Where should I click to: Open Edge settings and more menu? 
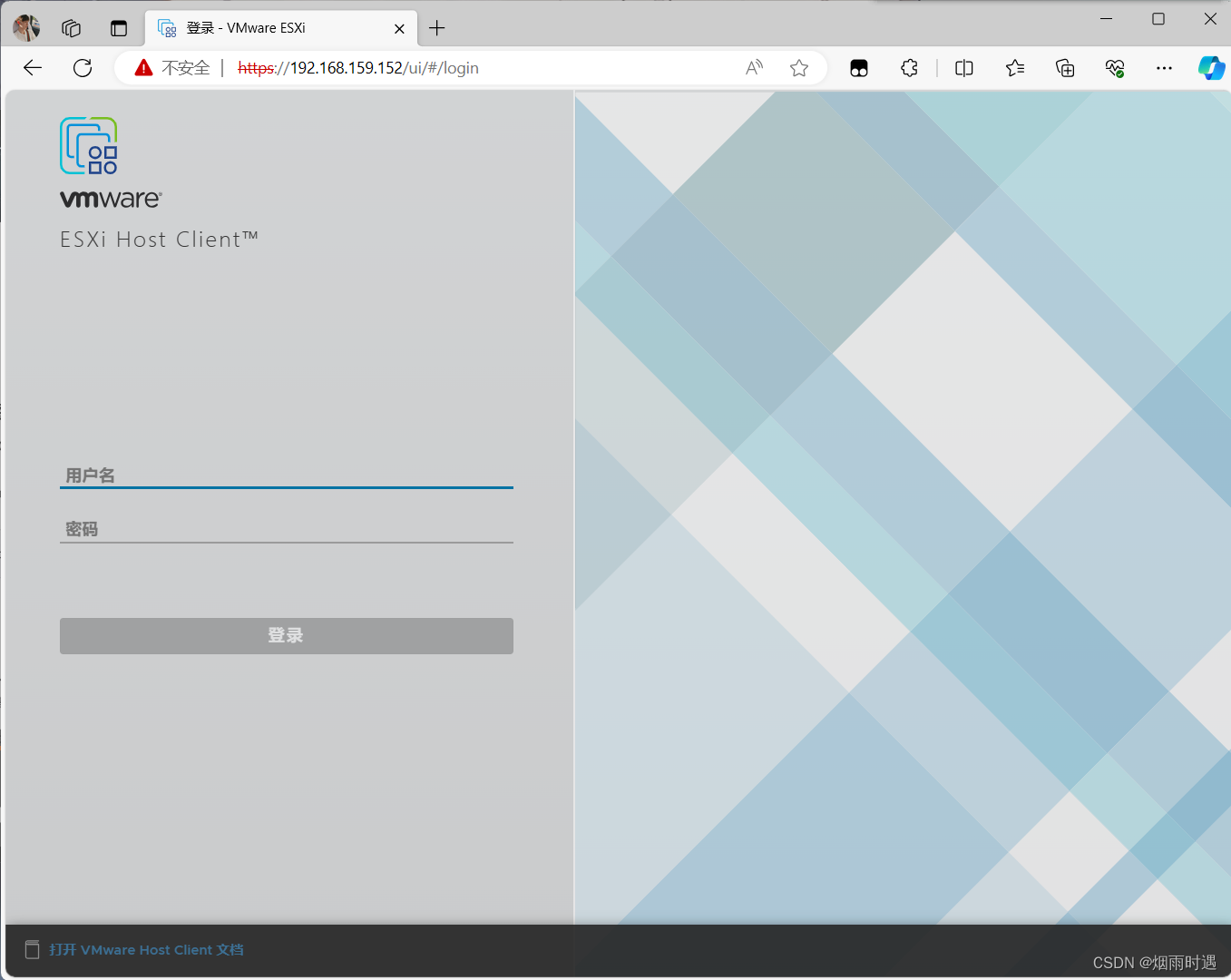pos(1164,68)
